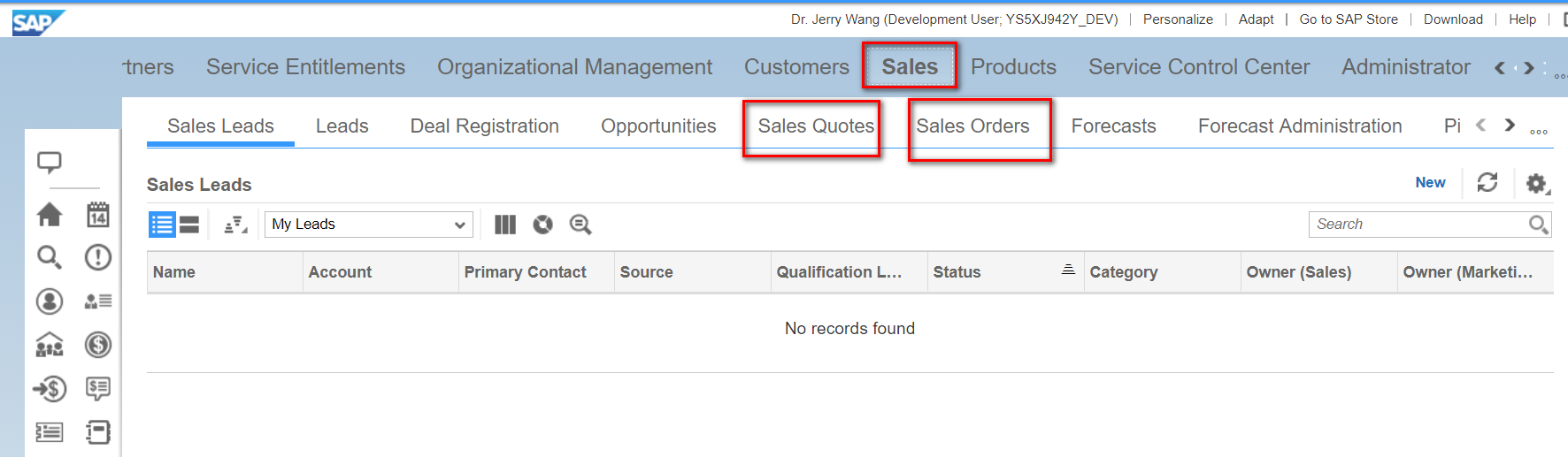Click the Help link
The width and height of the screenshot is (1568, 457).
click(1522, 19)
